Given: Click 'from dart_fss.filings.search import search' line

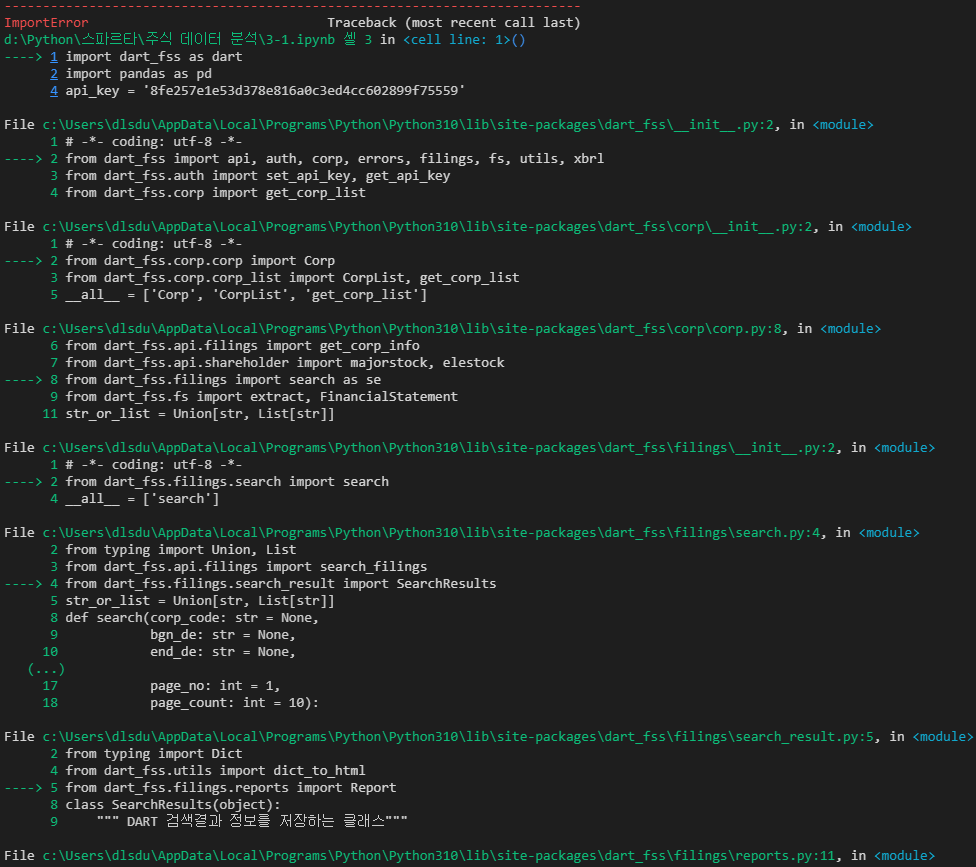Looking at the screenshot, I should coord(227,482).
